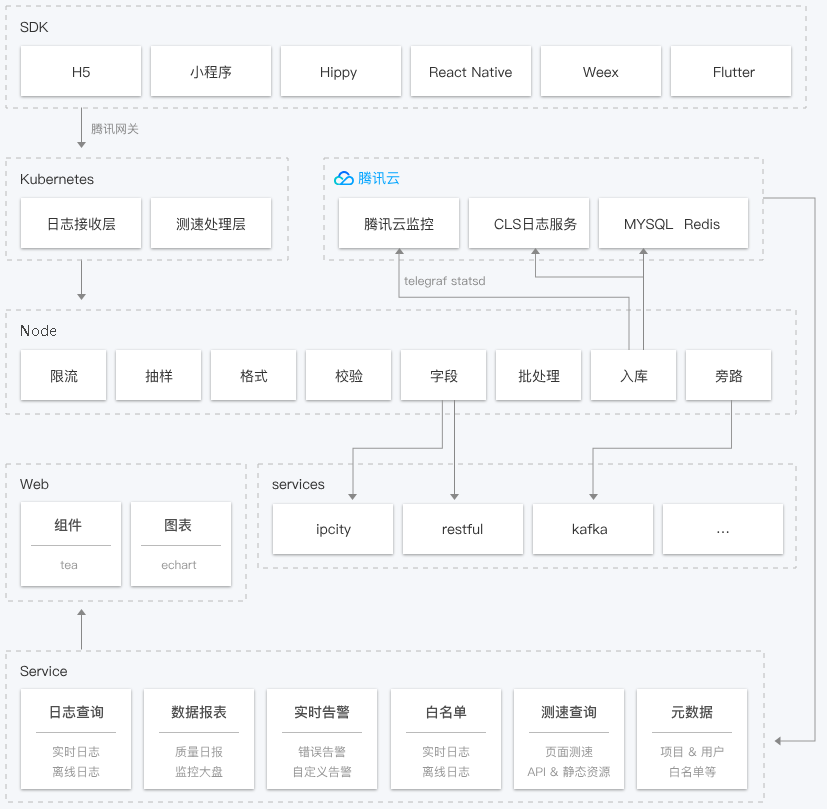Viewport: 827px width, 809px height.
Task: Click the Hippy SDK box
Action: 341,71
